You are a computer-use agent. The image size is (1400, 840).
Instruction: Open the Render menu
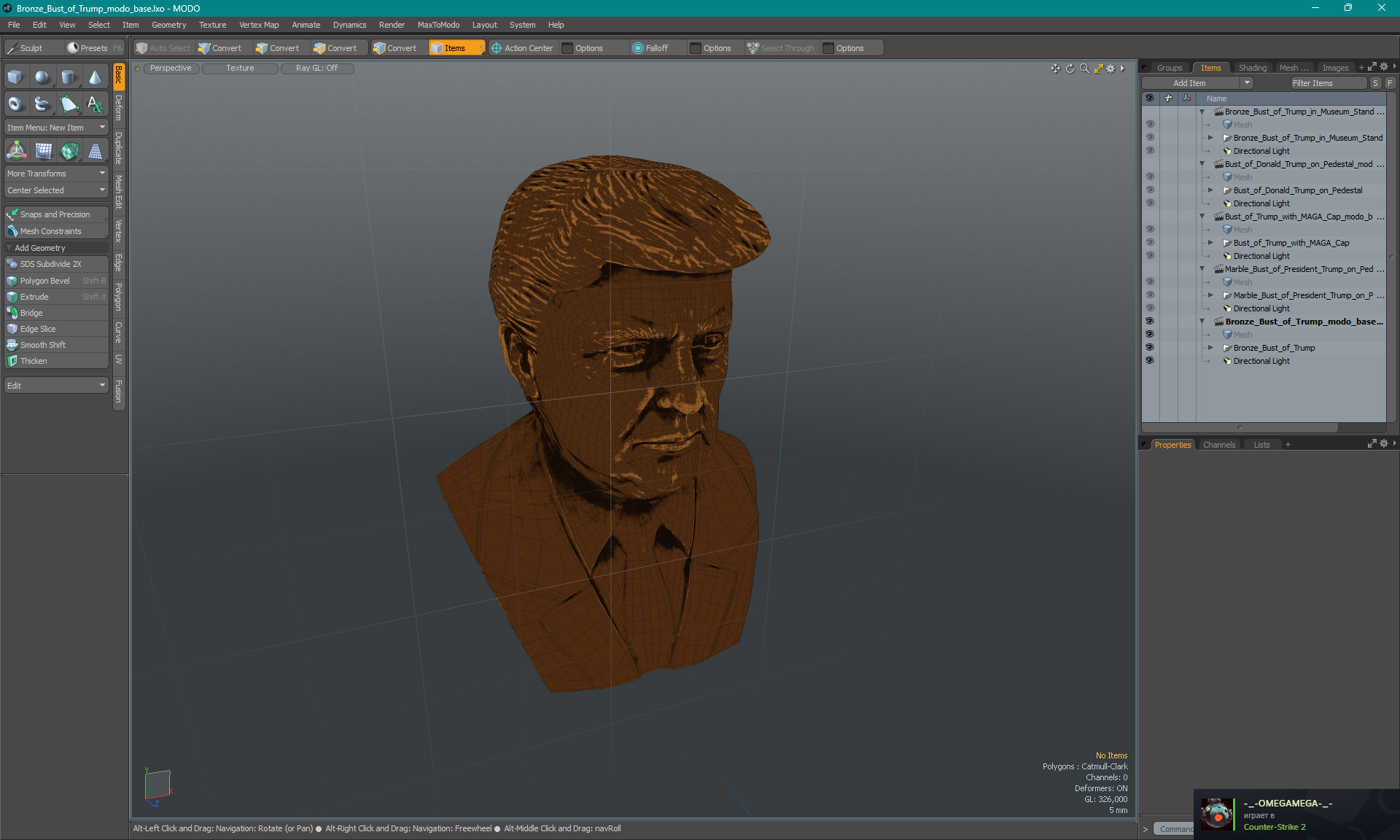392,25
